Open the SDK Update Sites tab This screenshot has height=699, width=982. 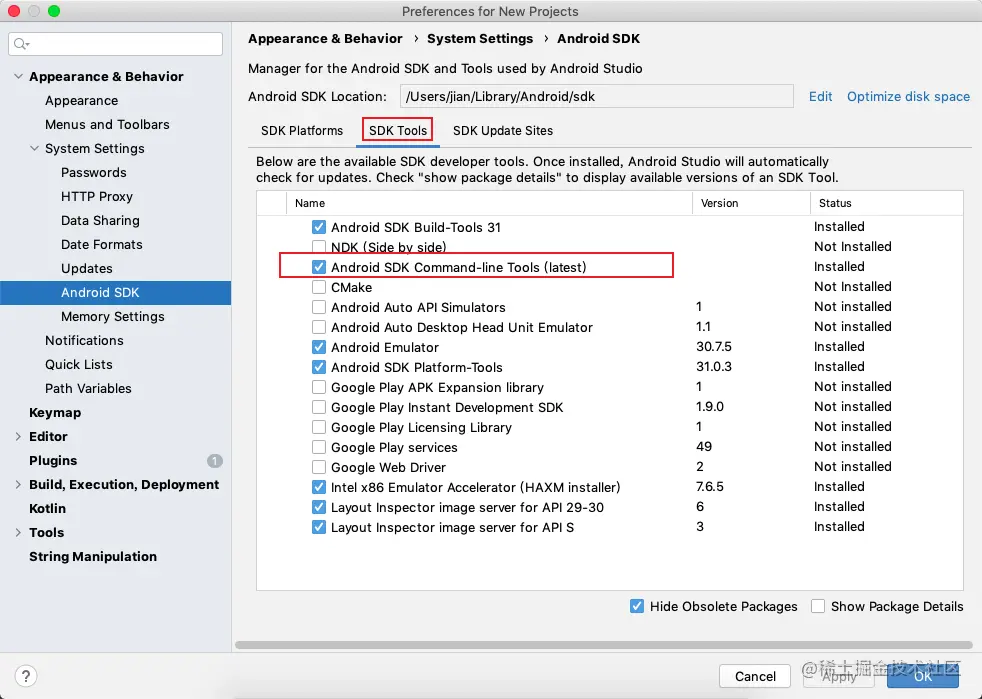pyautogui.click(x=503, y=131)
